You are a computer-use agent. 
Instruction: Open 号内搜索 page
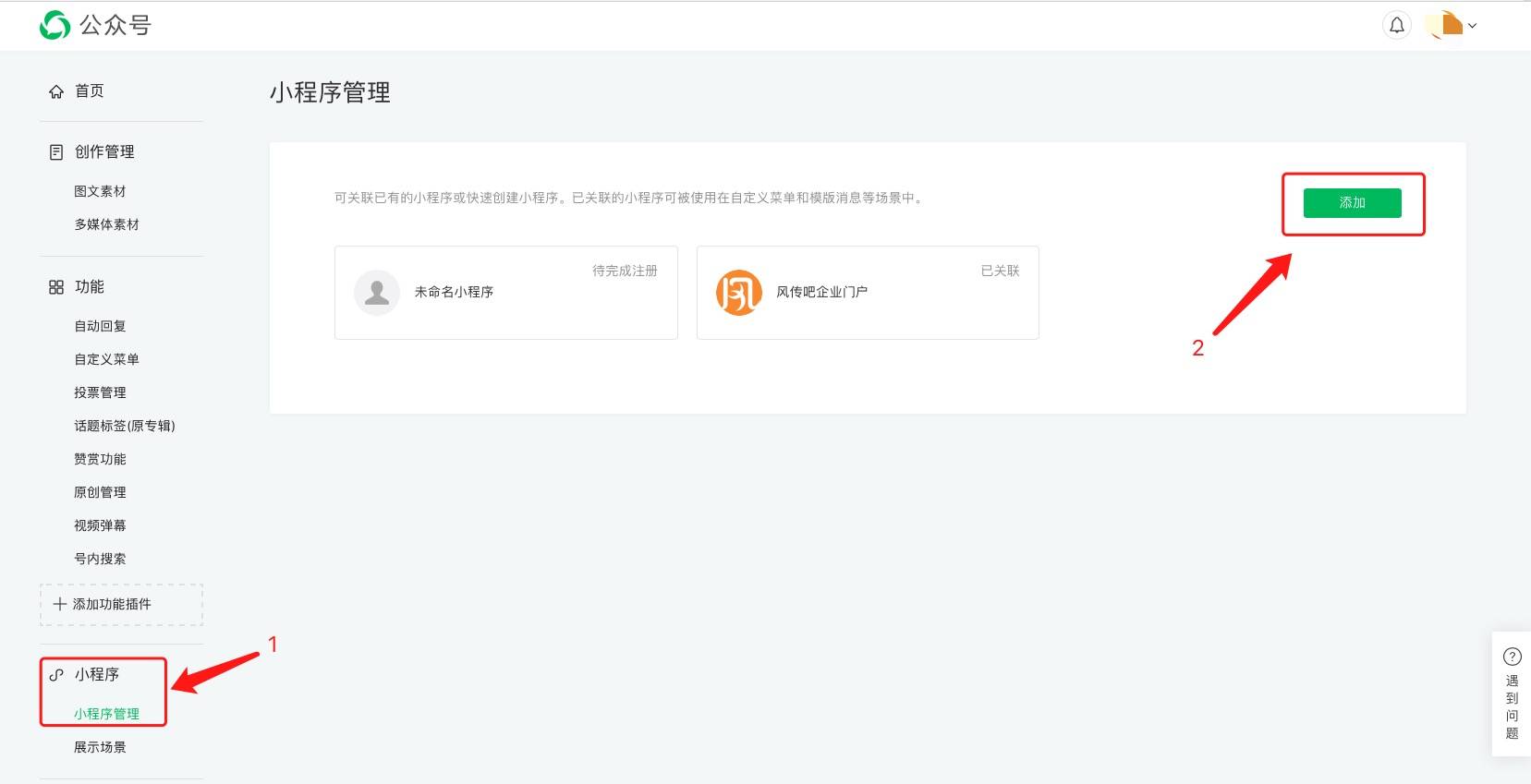click(100, 559)
